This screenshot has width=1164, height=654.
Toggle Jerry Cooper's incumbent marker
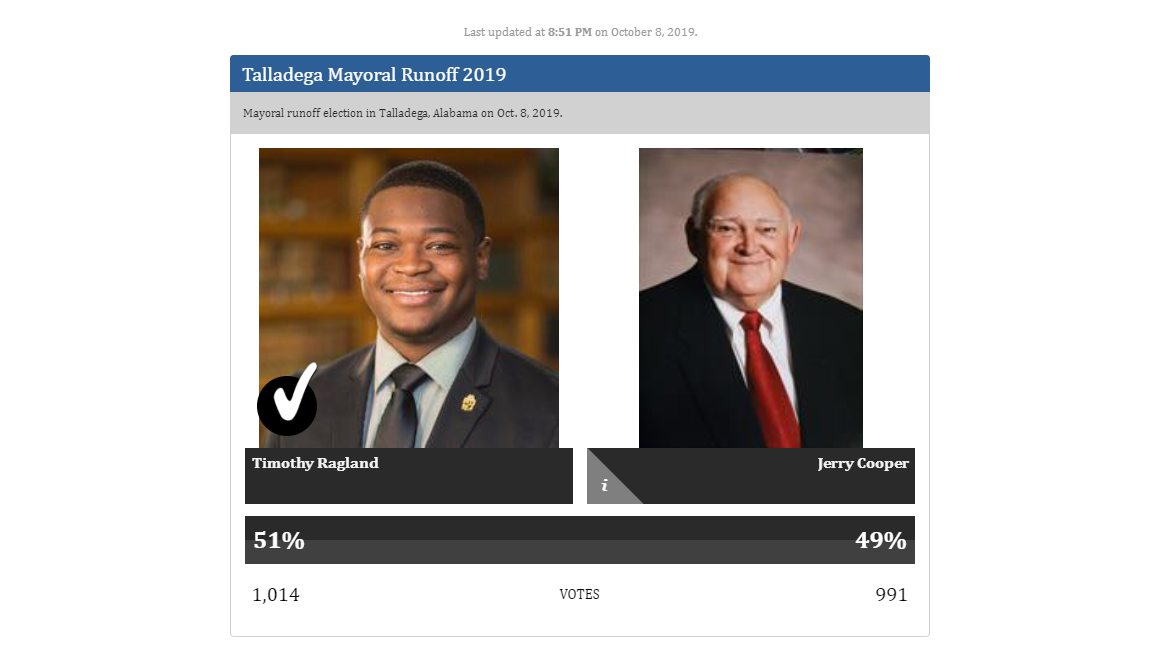[604, 487]
